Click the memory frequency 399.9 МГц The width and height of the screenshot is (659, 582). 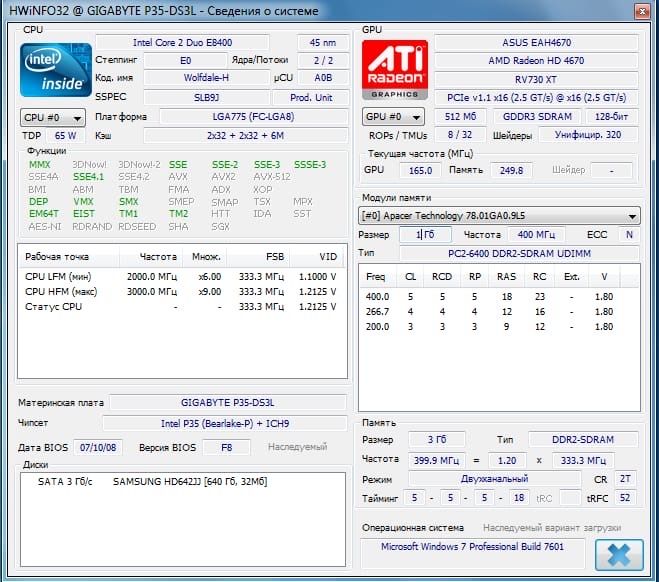click(x=436, y=461)
